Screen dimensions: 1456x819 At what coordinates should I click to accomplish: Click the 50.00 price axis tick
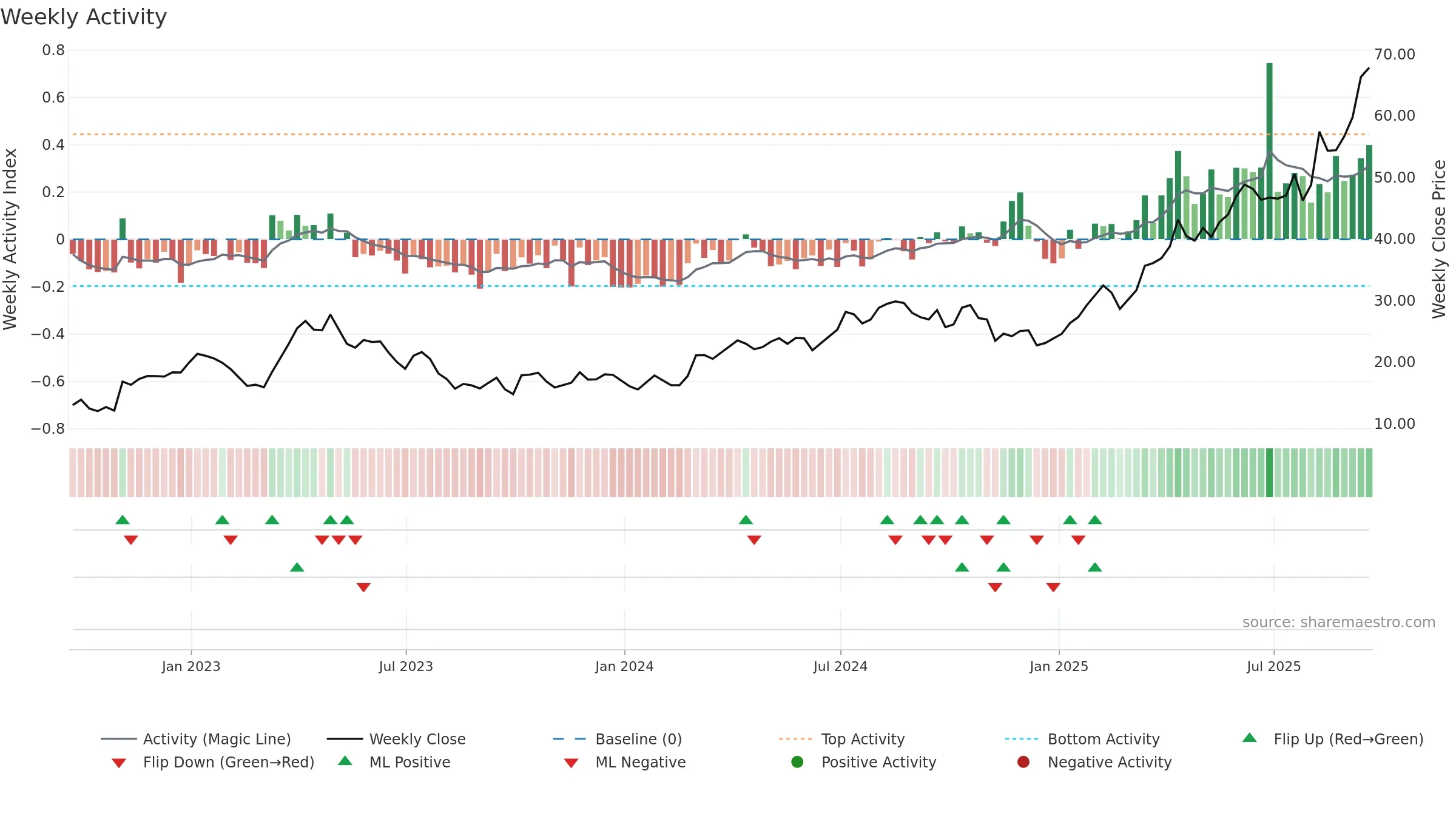[1395, 178]
